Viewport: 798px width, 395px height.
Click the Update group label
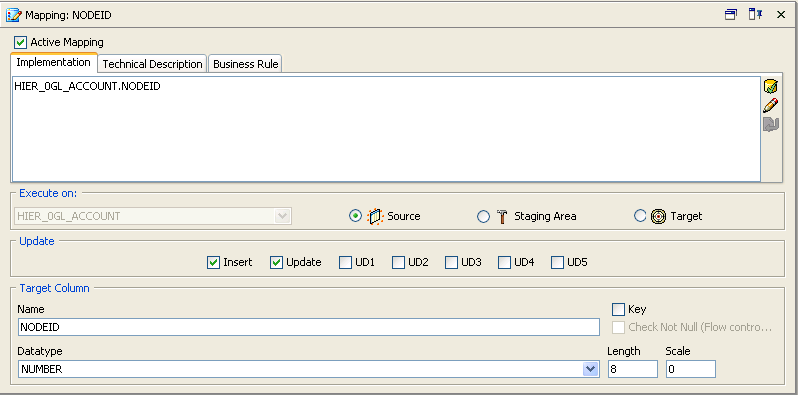tap(37, 241)
